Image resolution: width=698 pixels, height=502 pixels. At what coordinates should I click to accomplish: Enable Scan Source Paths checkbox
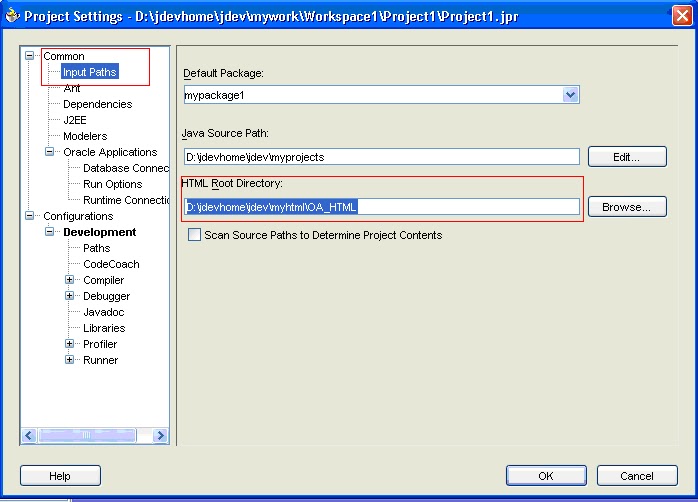point(194,235)
